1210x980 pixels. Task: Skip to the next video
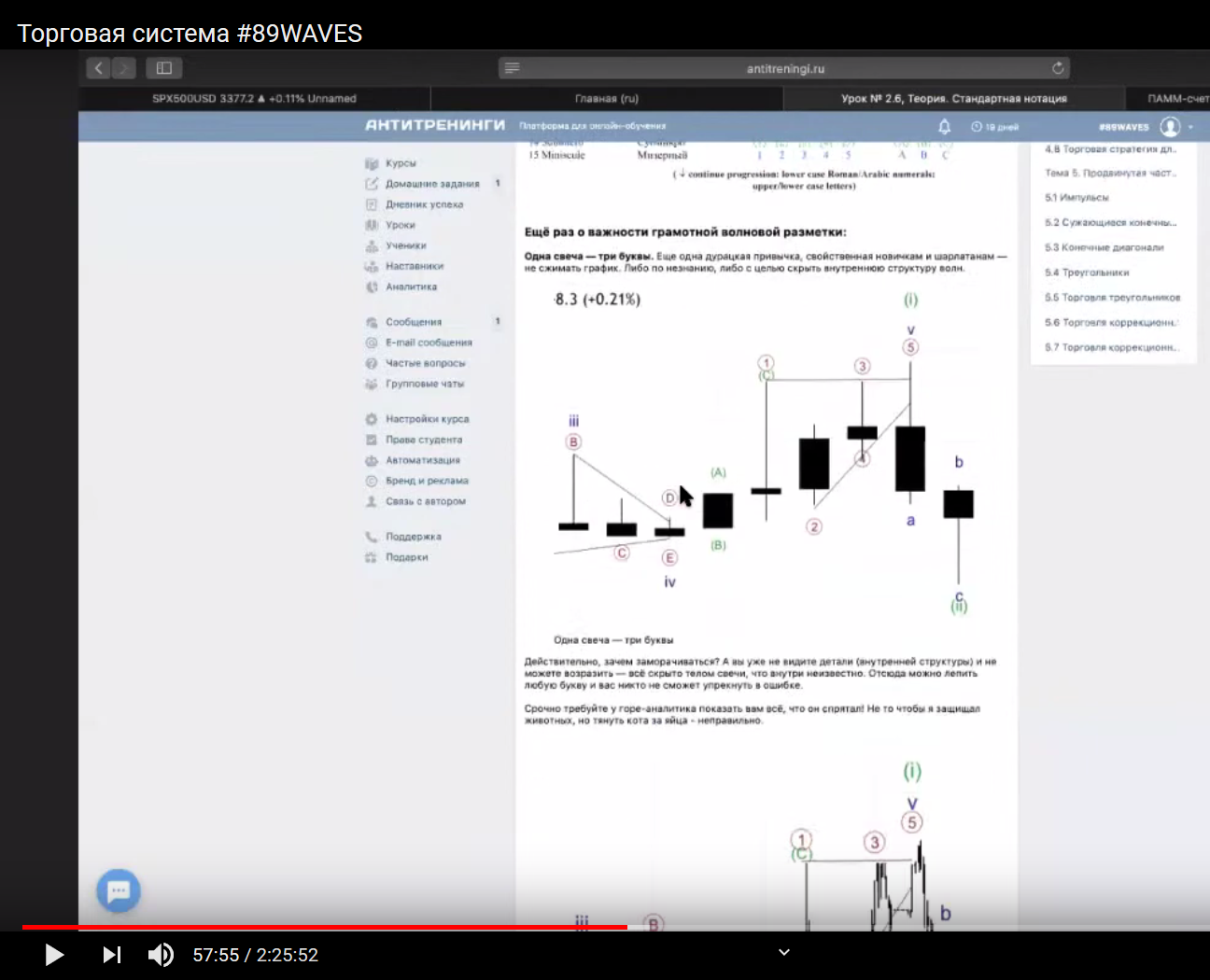112,955
